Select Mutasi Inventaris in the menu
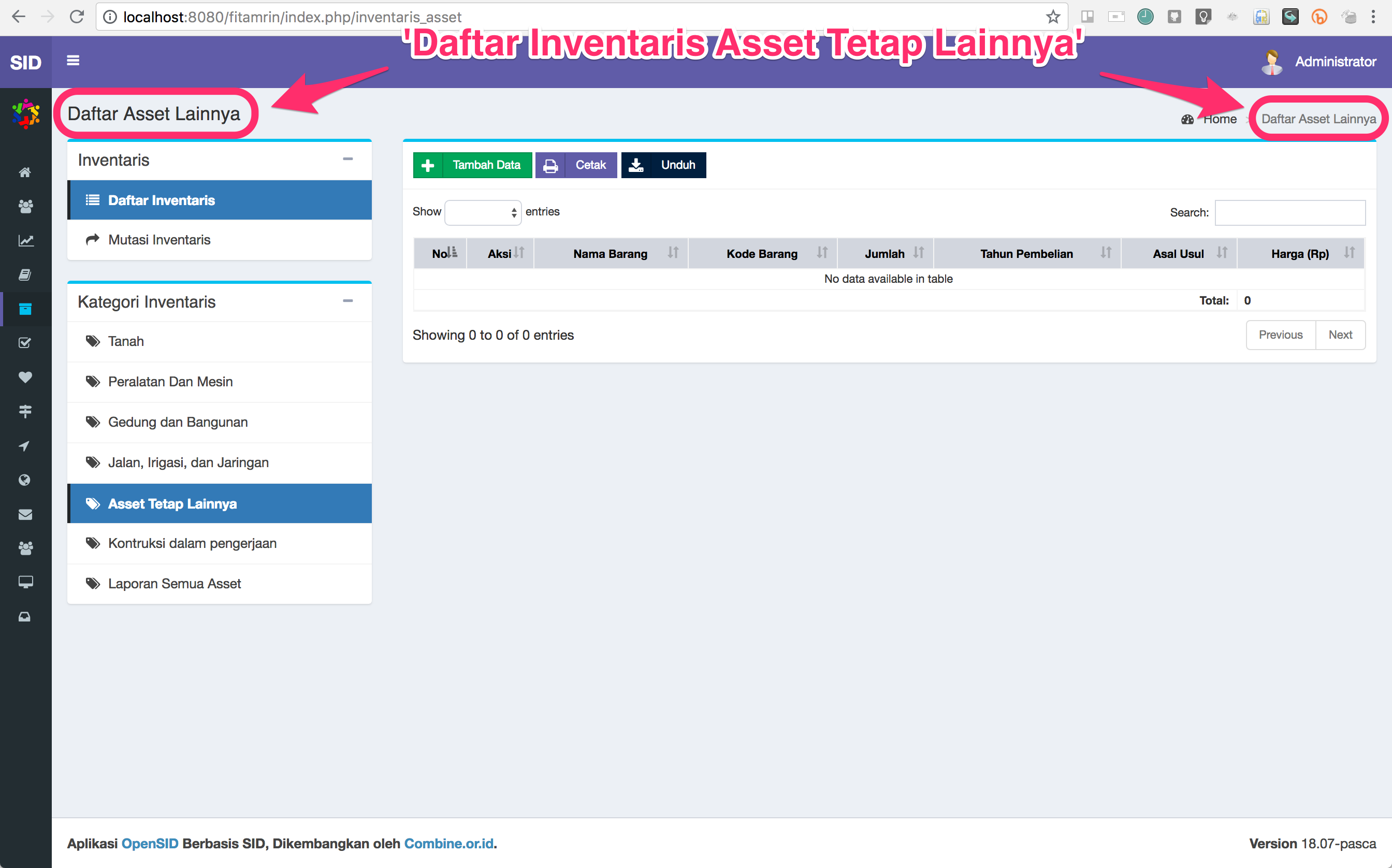 point(159,239)
